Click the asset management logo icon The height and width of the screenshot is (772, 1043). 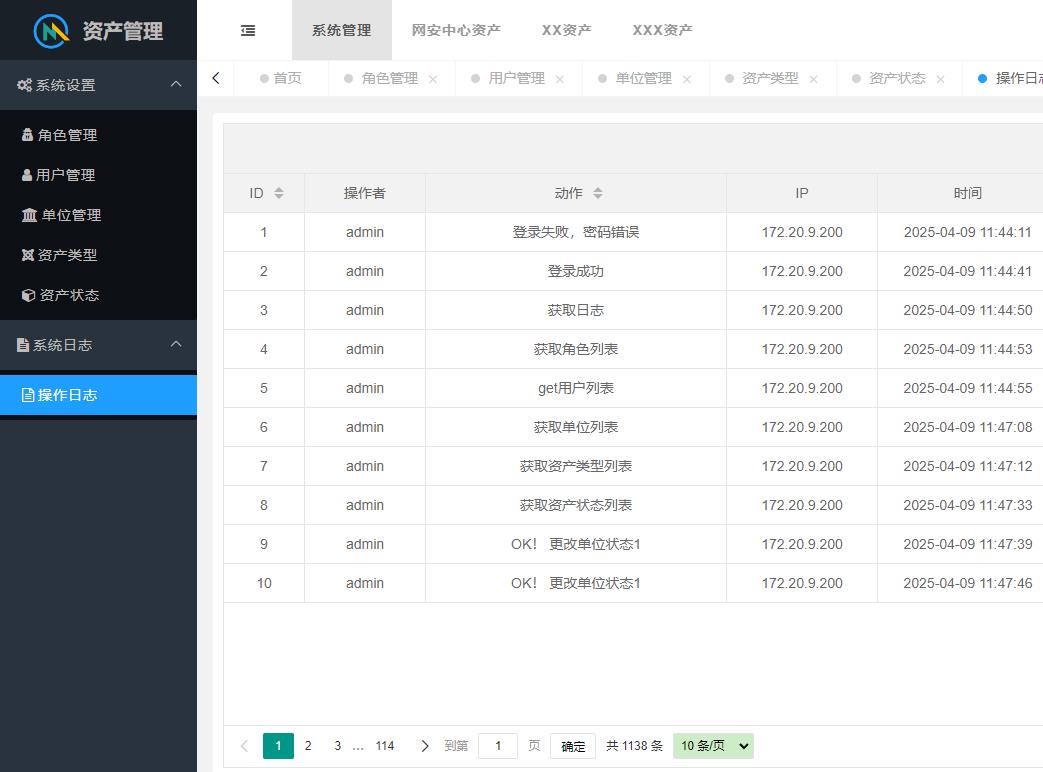click(51, 31)
